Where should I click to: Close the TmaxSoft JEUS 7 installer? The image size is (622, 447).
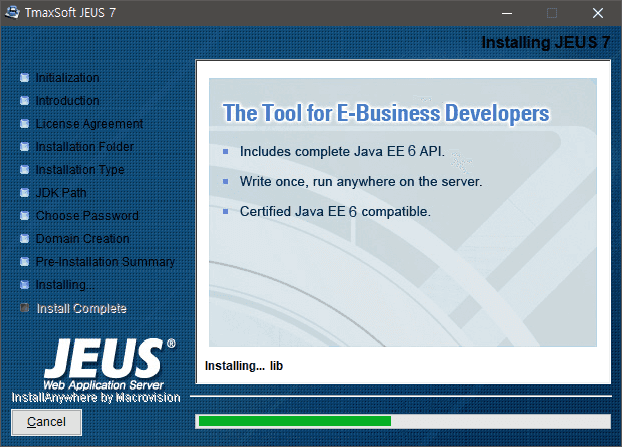(598, 13)
